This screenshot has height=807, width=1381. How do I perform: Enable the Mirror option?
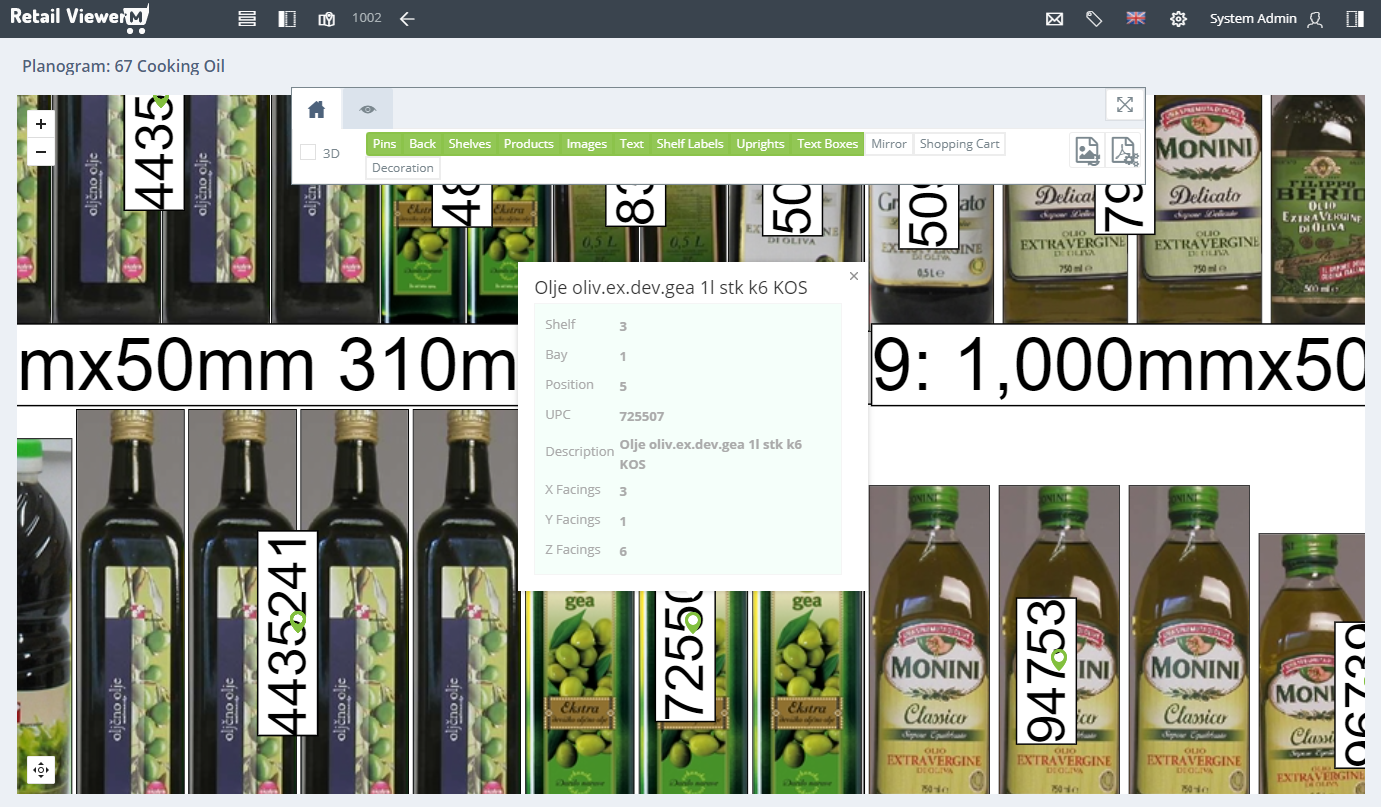pos(889,144)
